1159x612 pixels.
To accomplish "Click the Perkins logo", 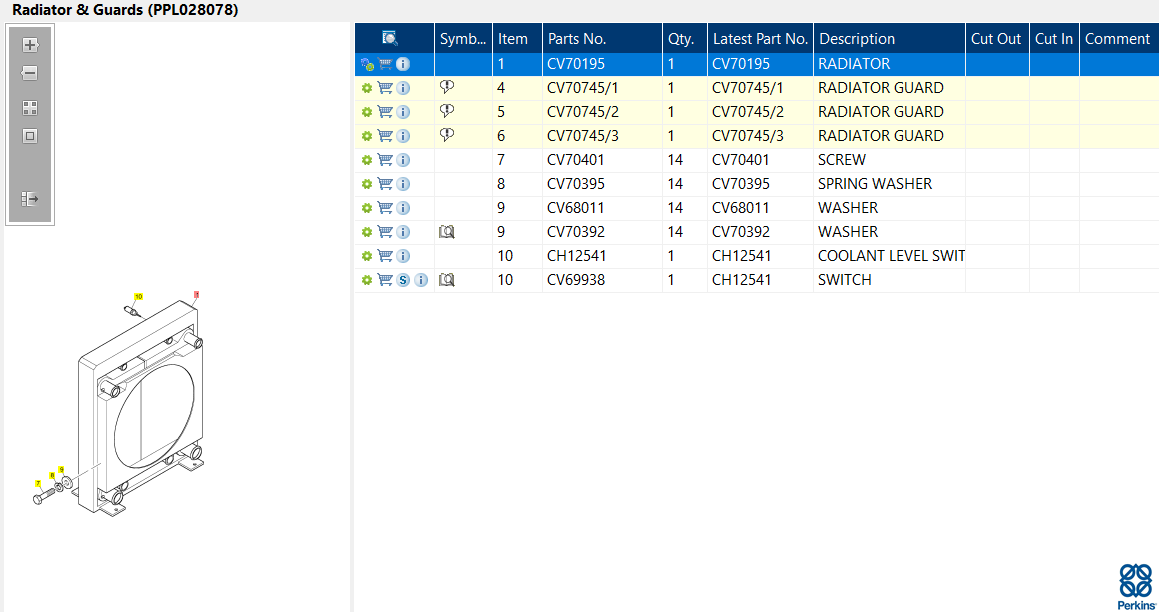I will click(1136, 587).
